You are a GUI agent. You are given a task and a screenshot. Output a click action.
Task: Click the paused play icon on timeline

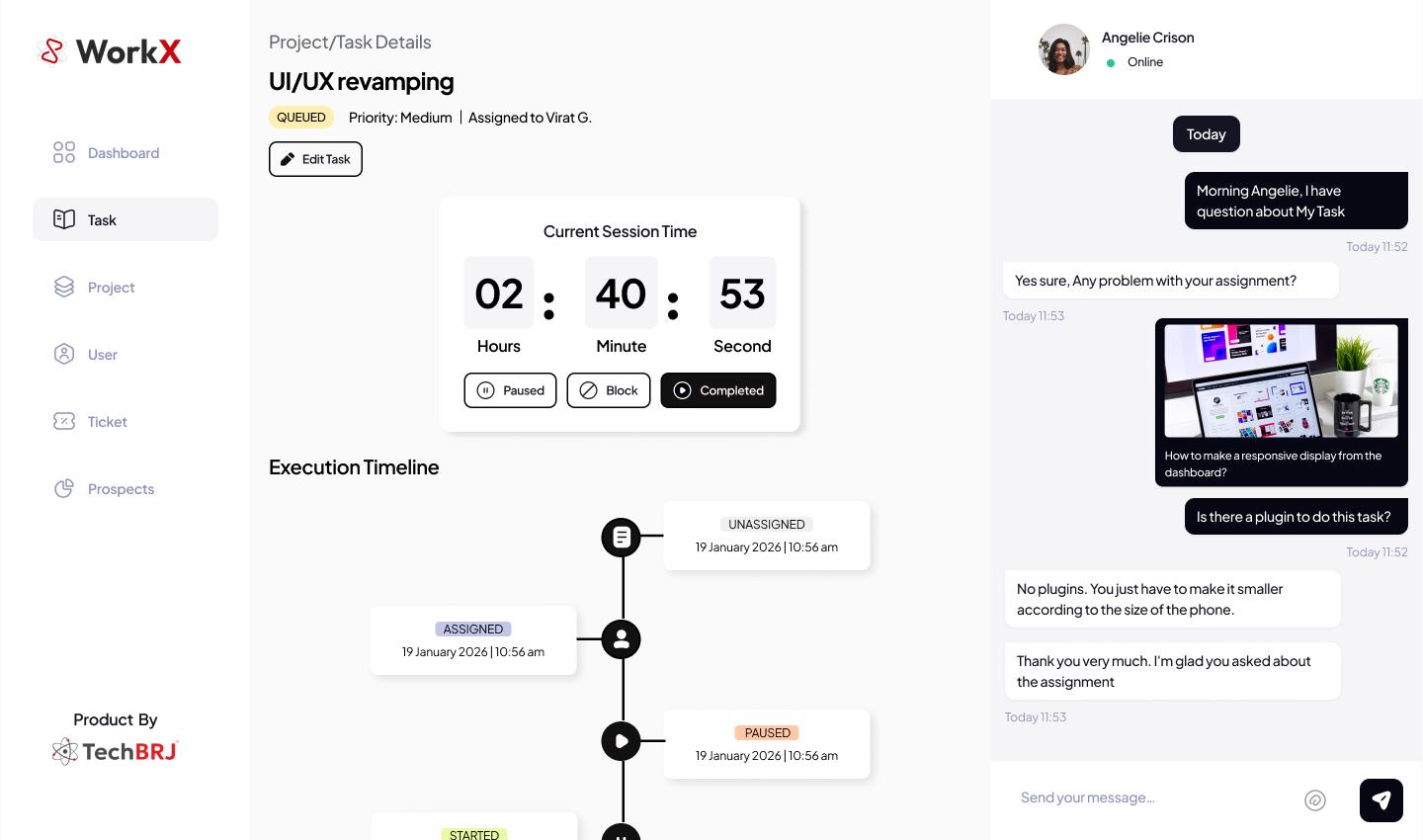pyautogui.click(x=622, y=741)
